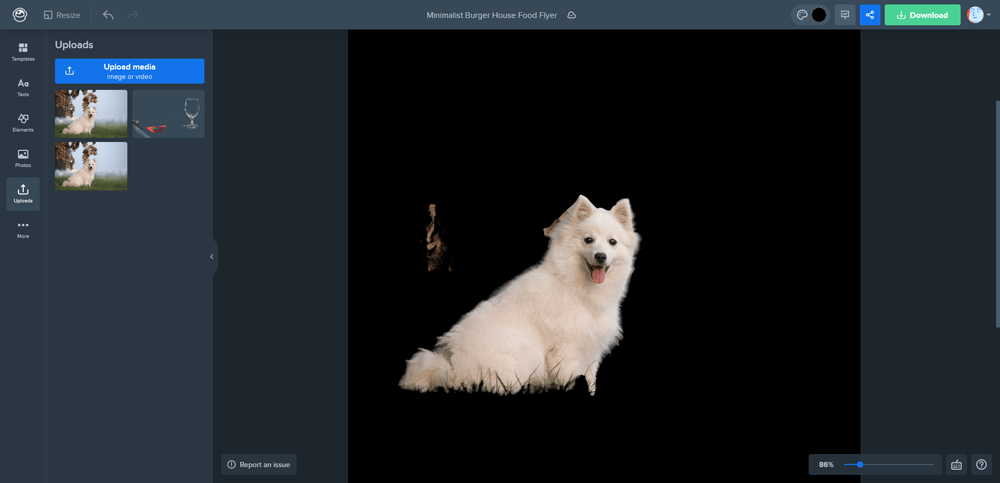Click the blue Share icon button
This screenshot has width=1000, height=483.
tap(870, 15)
